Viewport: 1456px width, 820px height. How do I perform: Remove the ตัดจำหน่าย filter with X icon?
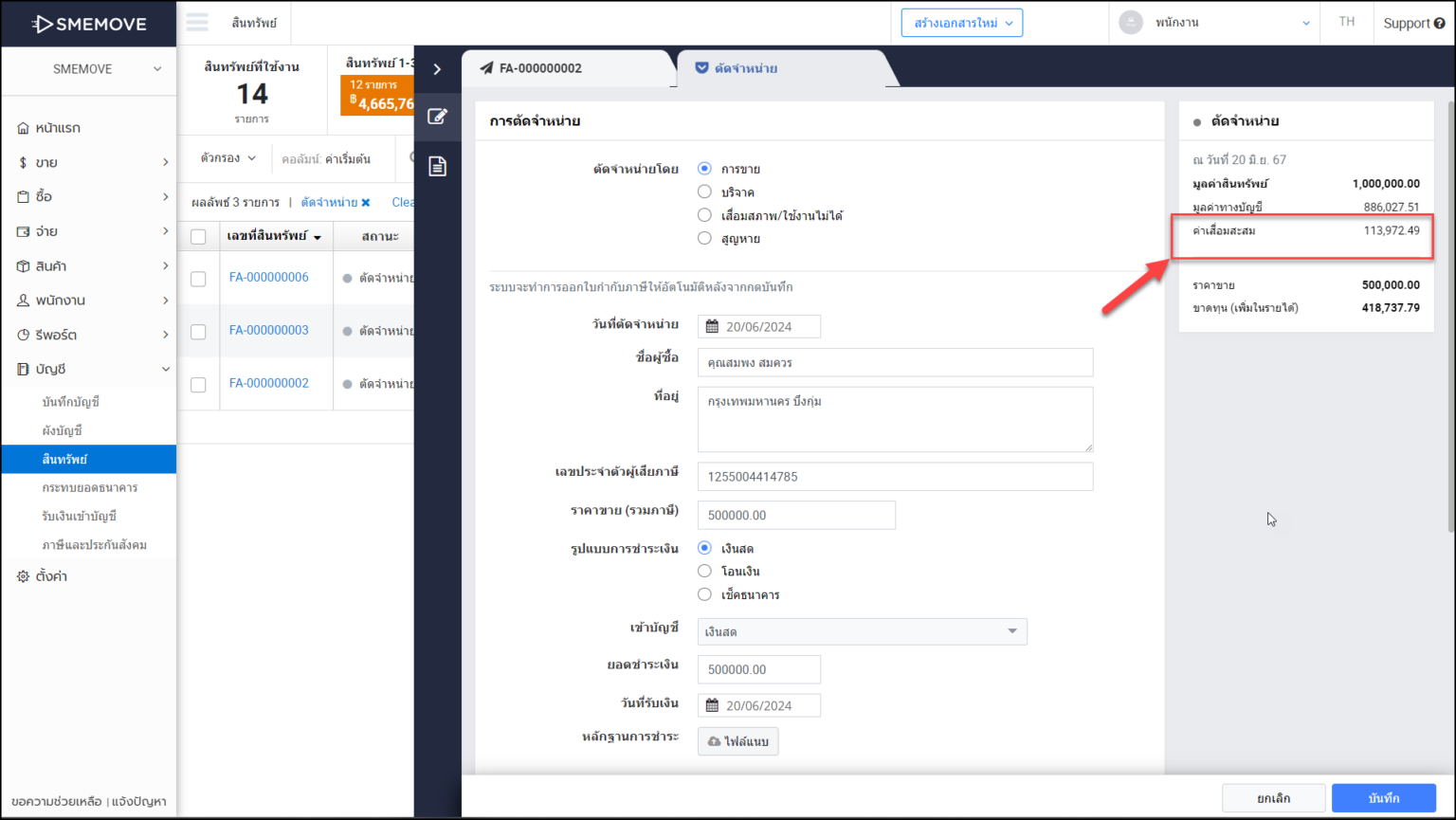(x=366, y=203)
